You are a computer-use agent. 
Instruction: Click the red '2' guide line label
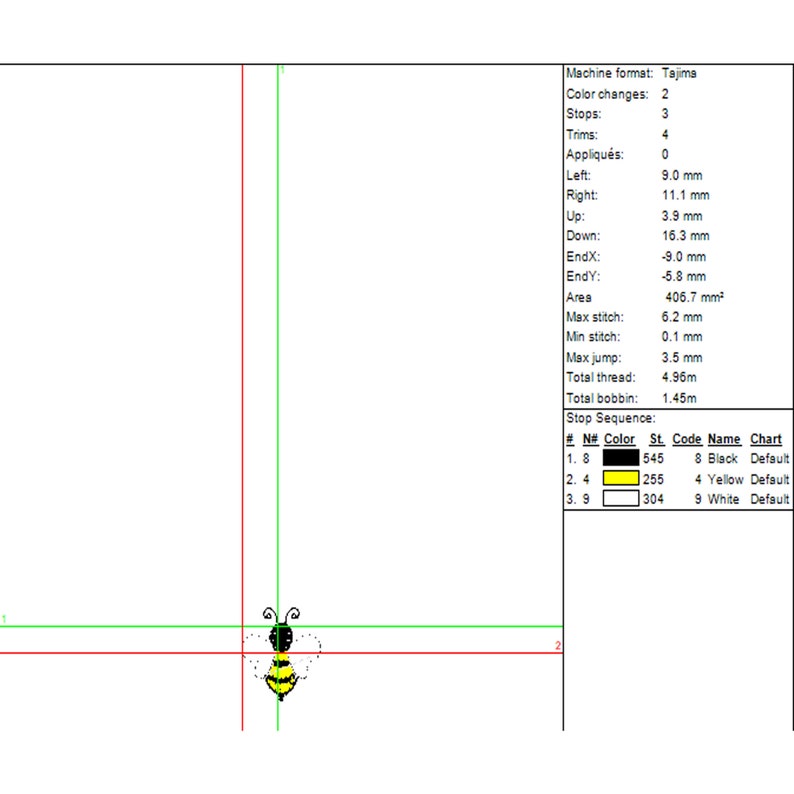(558, 646)
